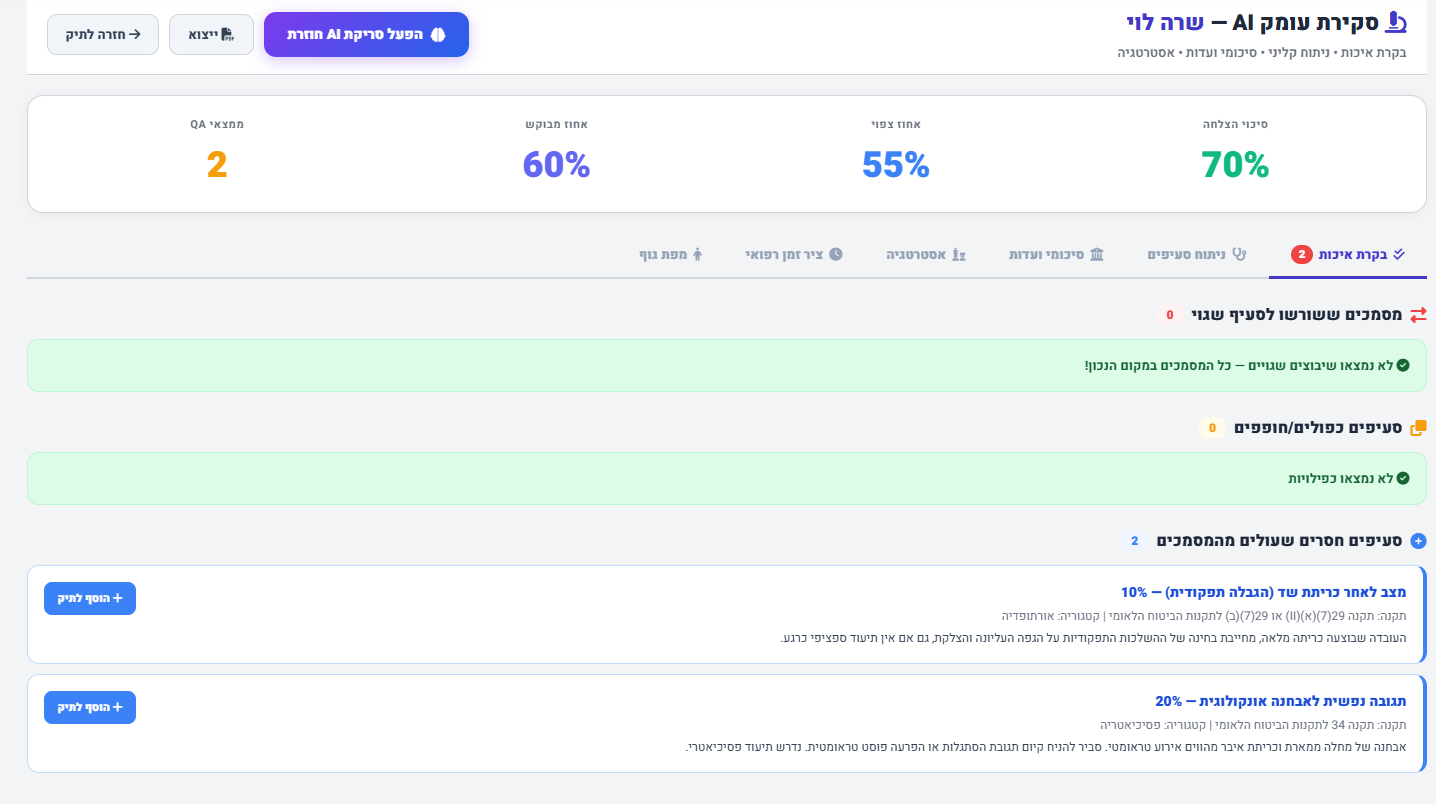Click the green checkmark in לא נמצאו כפילויות banner
1436x804 pixels.
point(1403,478)
